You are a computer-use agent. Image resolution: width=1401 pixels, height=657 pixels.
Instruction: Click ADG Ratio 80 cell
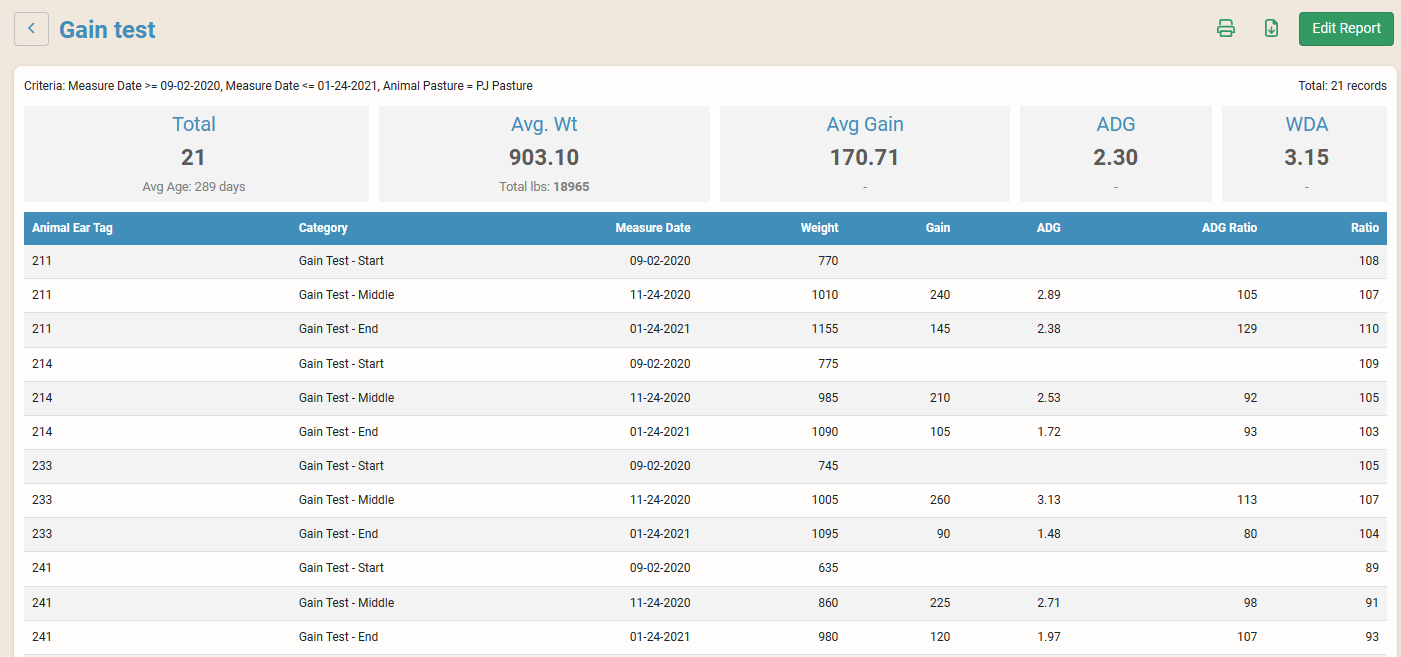(1250, 534)
